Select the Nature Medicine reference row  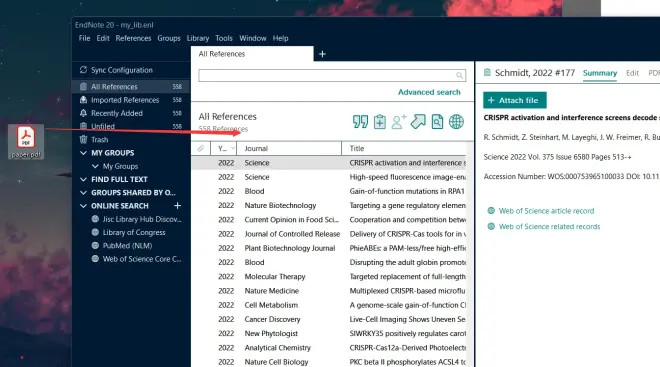[329, 291]
